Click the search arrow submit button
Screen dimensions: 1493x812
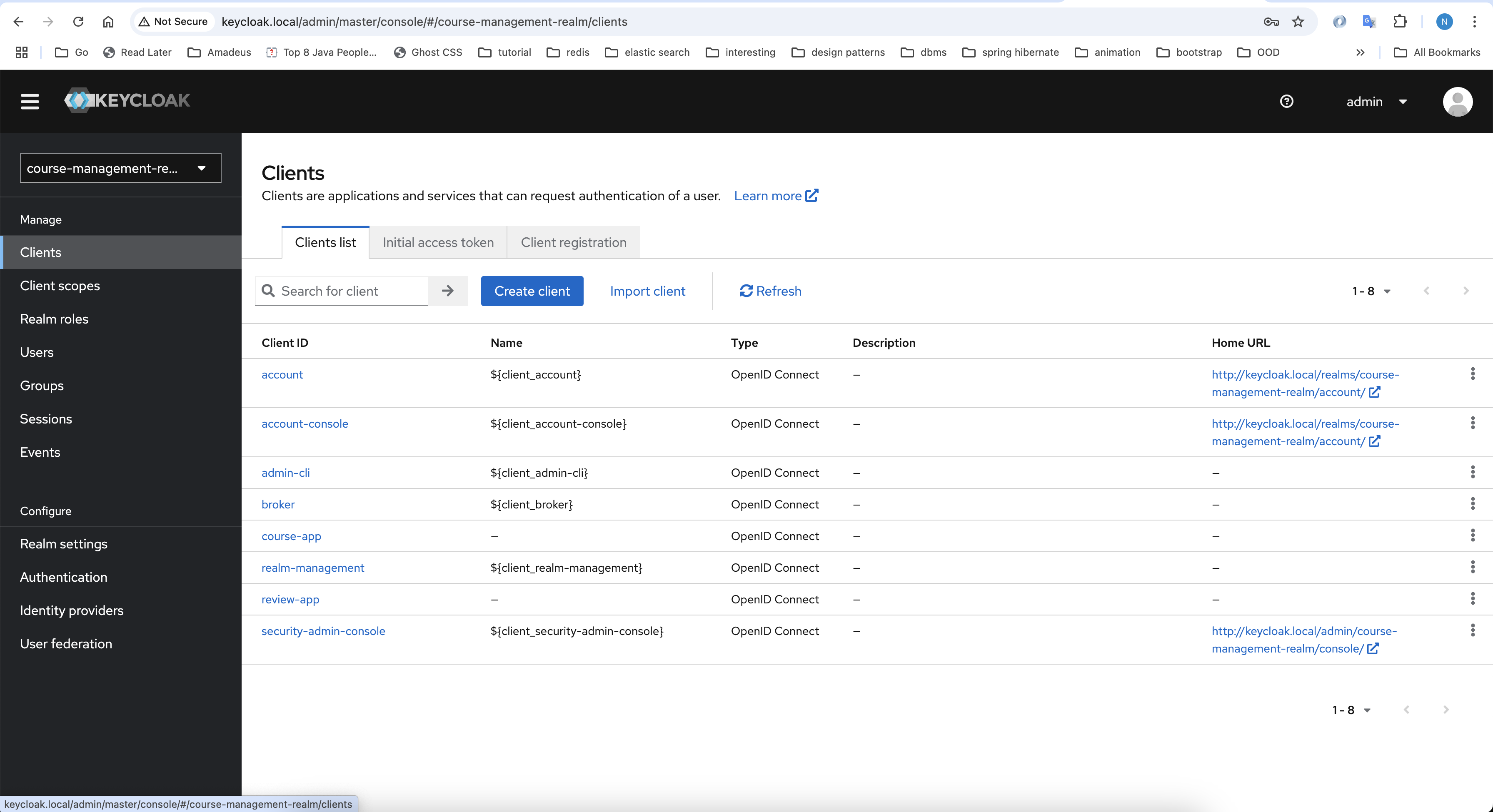447,291
